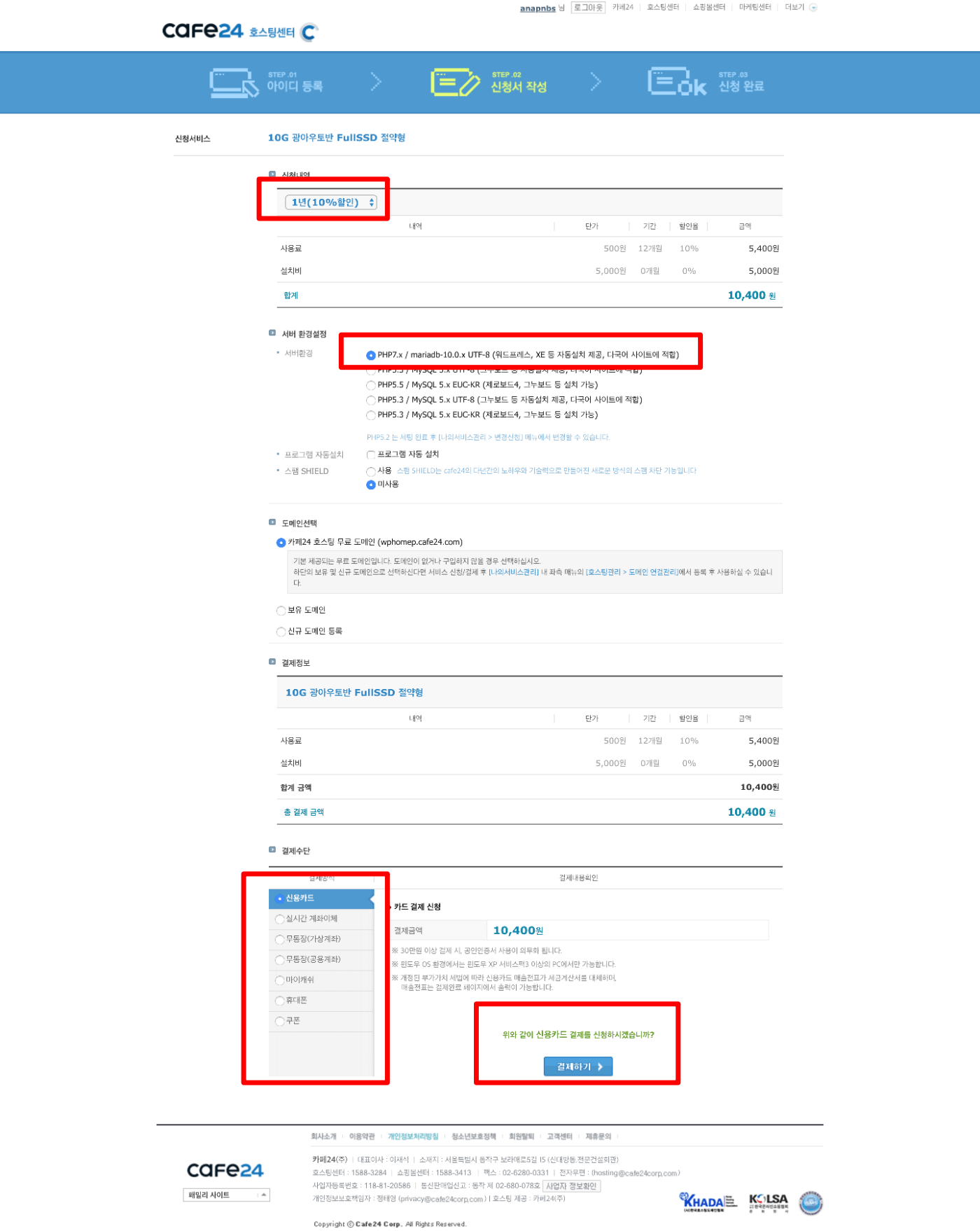
Task: Select PHP5.5 / MySQL 5.x EUC-KR option
Action: [371, 385]
